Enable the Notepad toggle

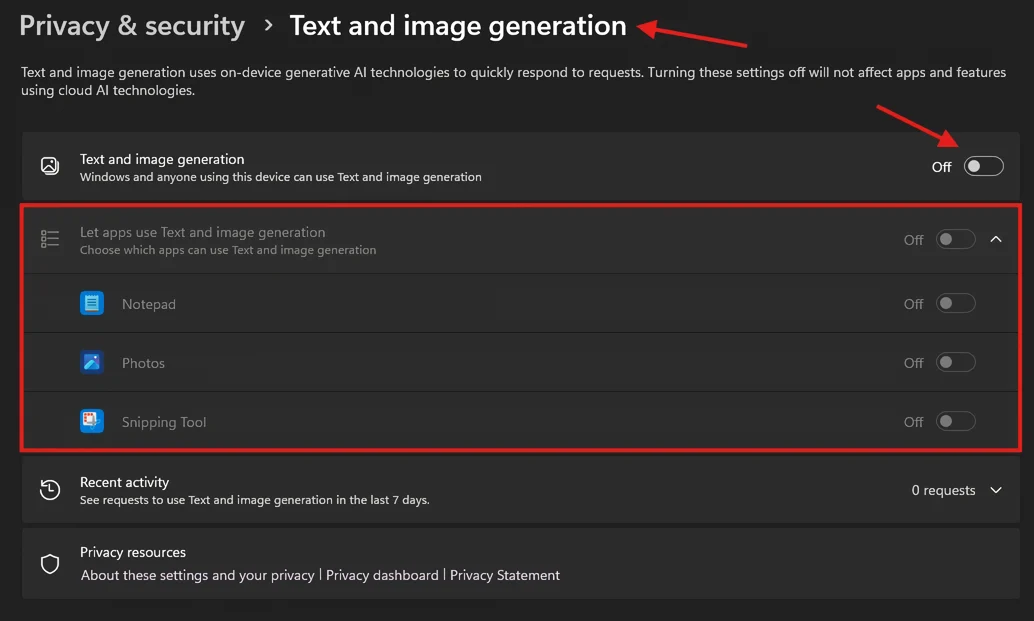[956, 303]
